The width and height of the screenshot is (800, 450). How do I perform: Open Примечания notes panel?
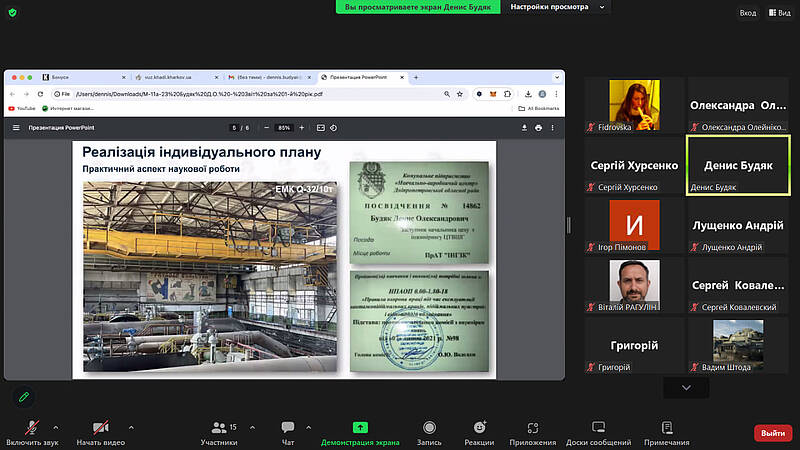click(x=666, y=433)
